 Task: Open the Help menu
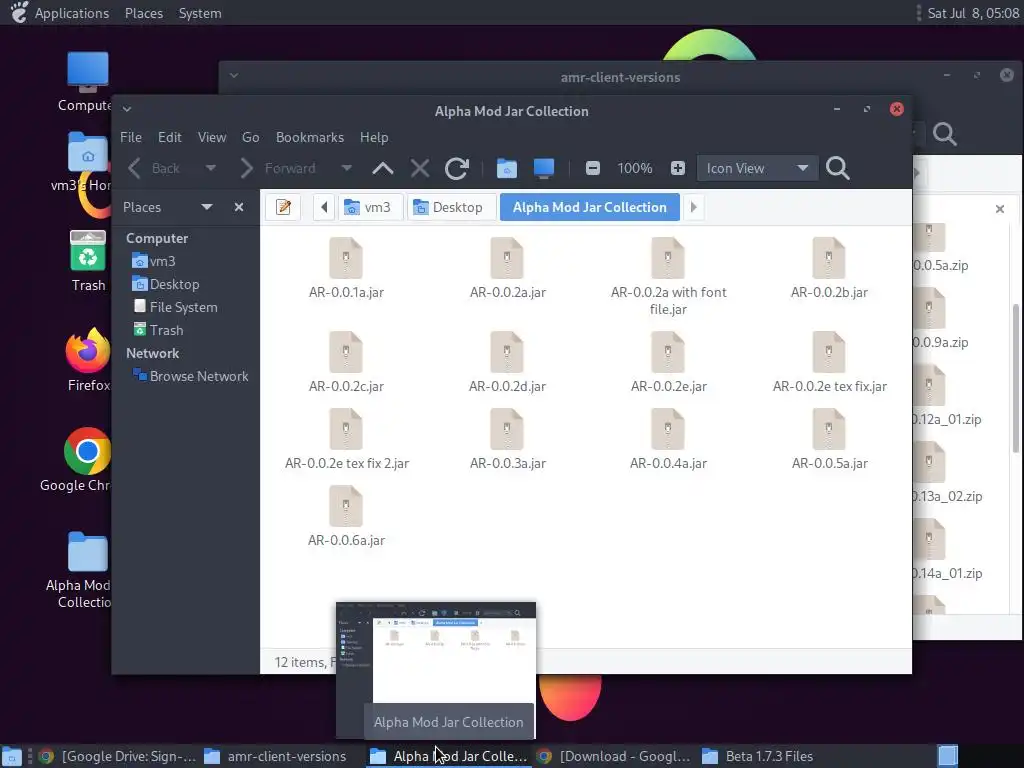[x=374, y=137]
